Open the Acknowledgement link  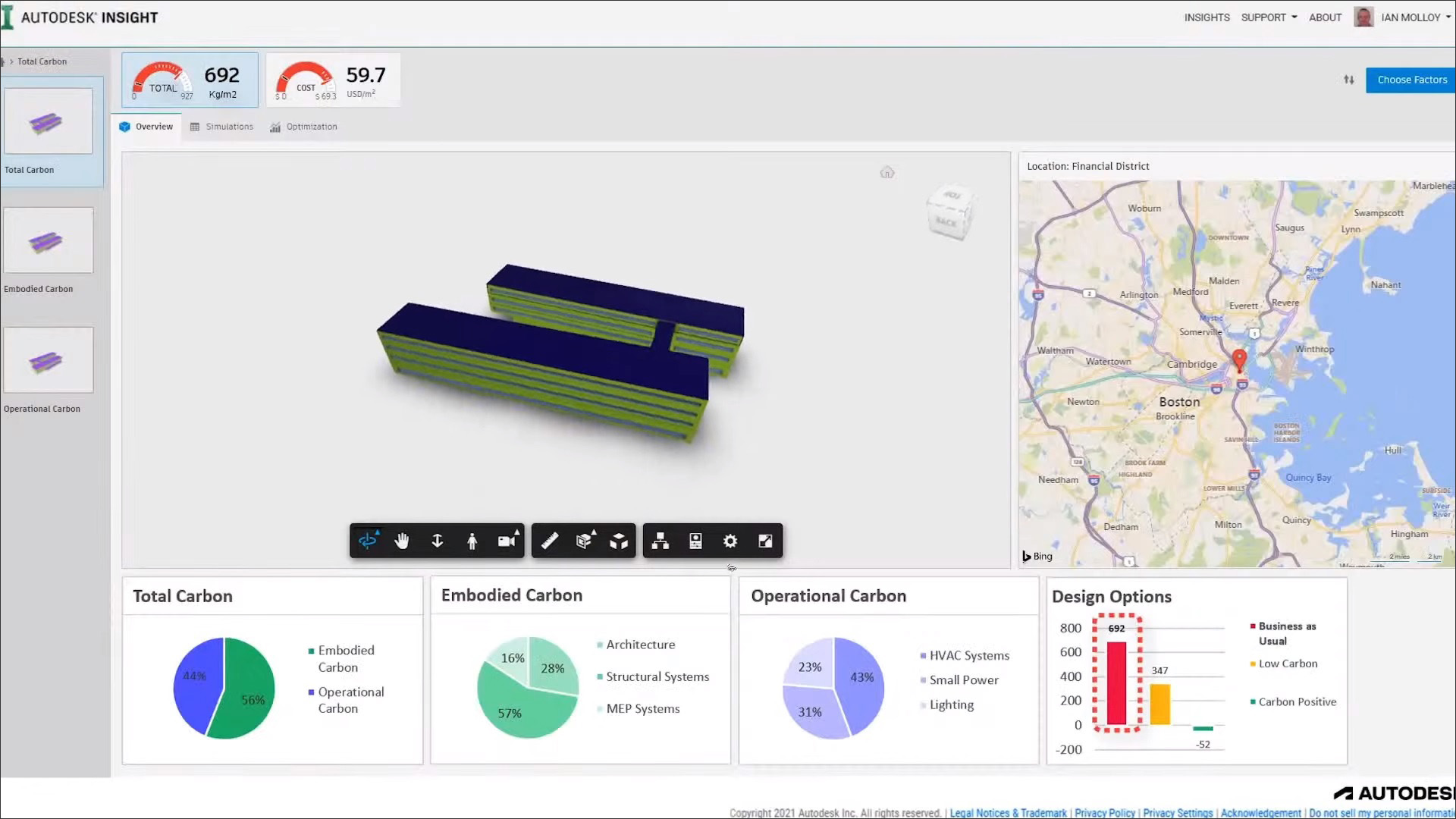tap(1261, 813)
